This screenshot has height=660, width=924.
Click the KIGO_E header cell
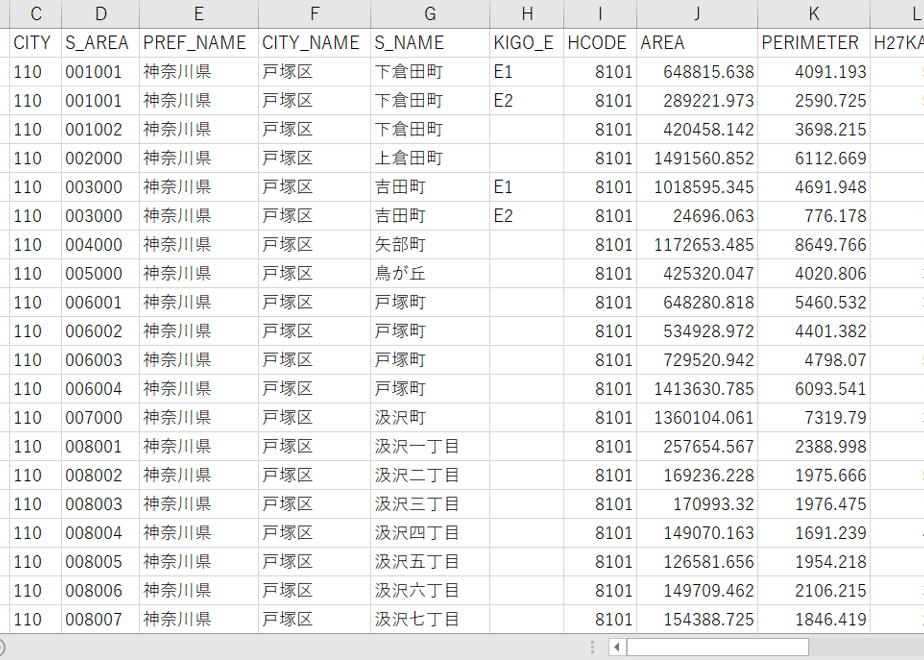click(x=527, y=43)
